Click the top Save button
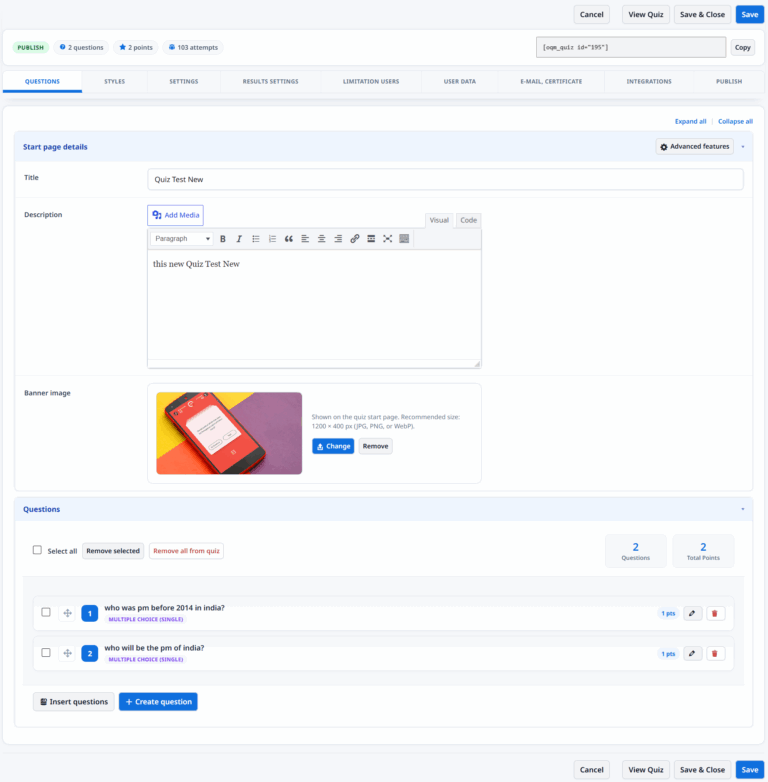 point(750,14)
